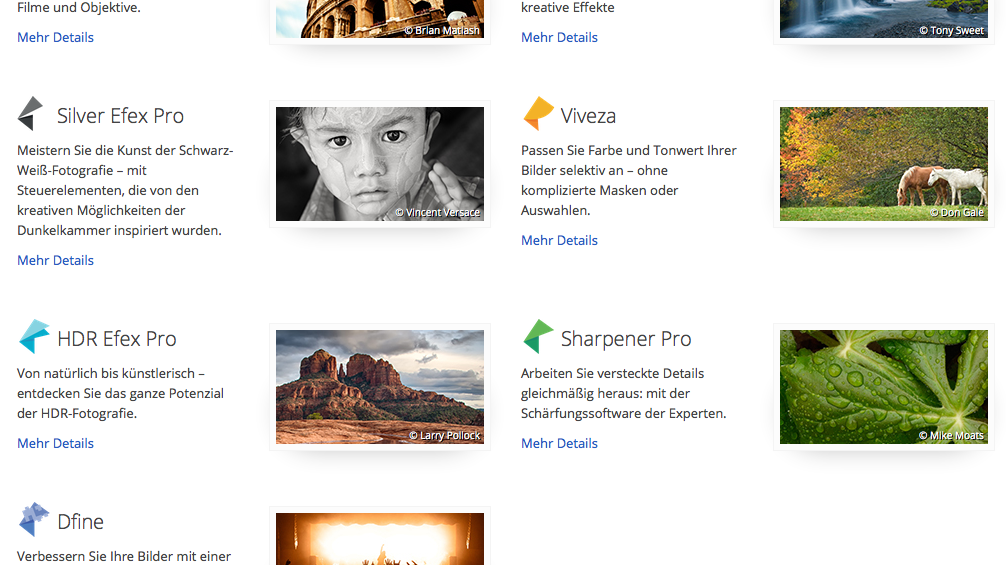Open the concert crowd thumbnail beside Dfine
This screenshot has width=1006, height=565.
click(380, 540)
